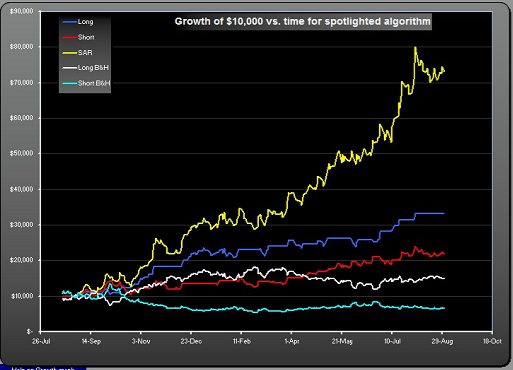Click the SAR legend label
This screenshot has height=370, width=513.
pyautogui.click(x=85, y=53)
